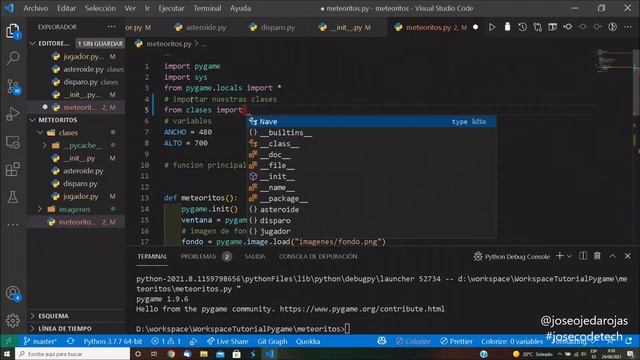Image resolution: width=640 pixels, height=360 pixels.
Task: Choose the Nave autocomplete suggestion
Action: (x=371, y=122)
